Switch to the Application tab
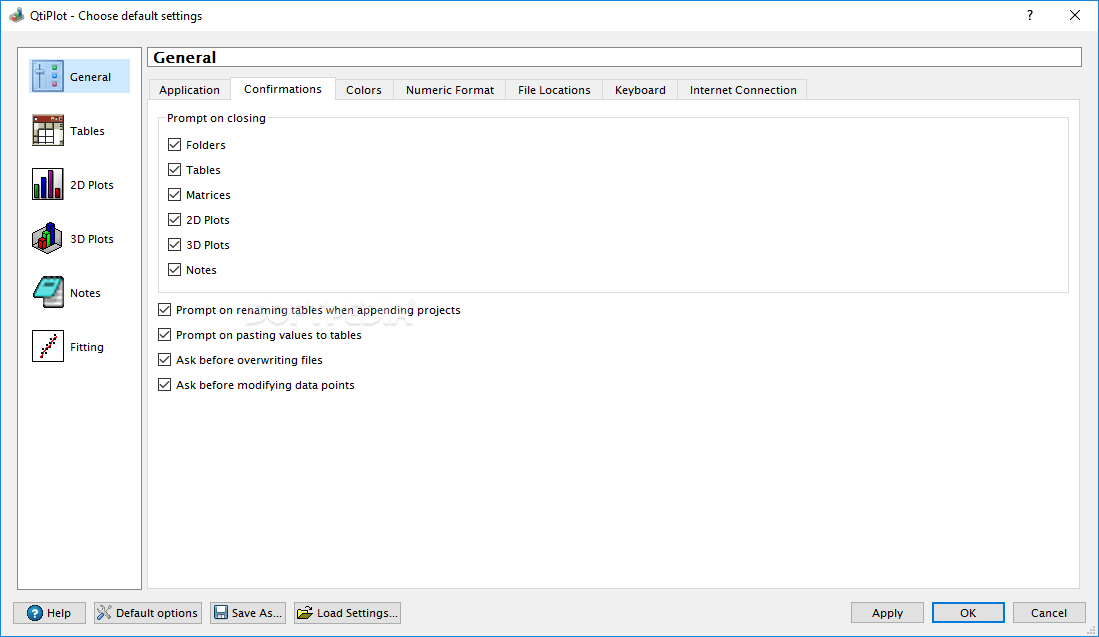This screenshot has height=637, width=1099. pyautogui.click(x=189, y=90)
